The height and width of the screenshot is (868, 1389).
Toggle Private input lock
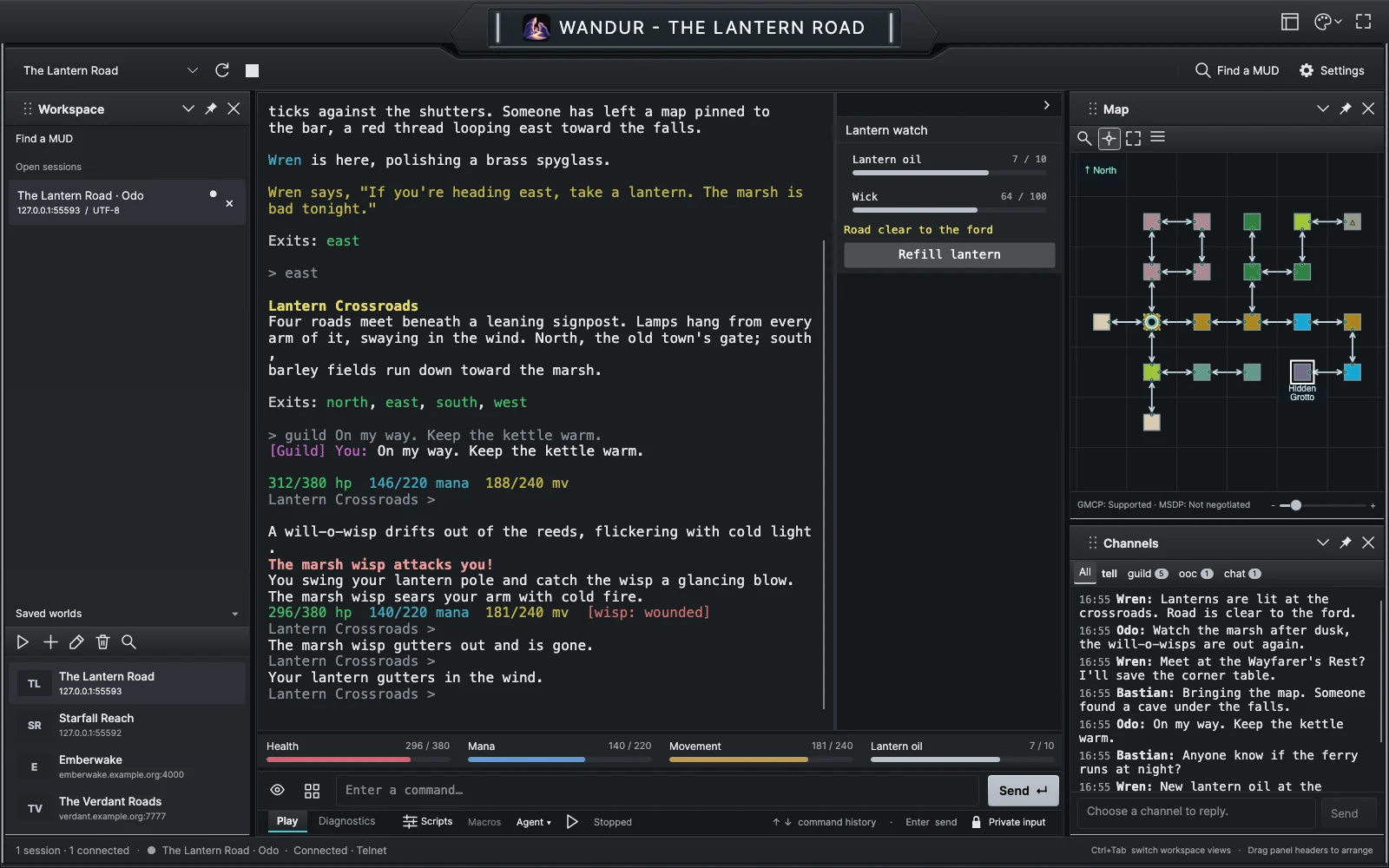[x=1009, y=822]
